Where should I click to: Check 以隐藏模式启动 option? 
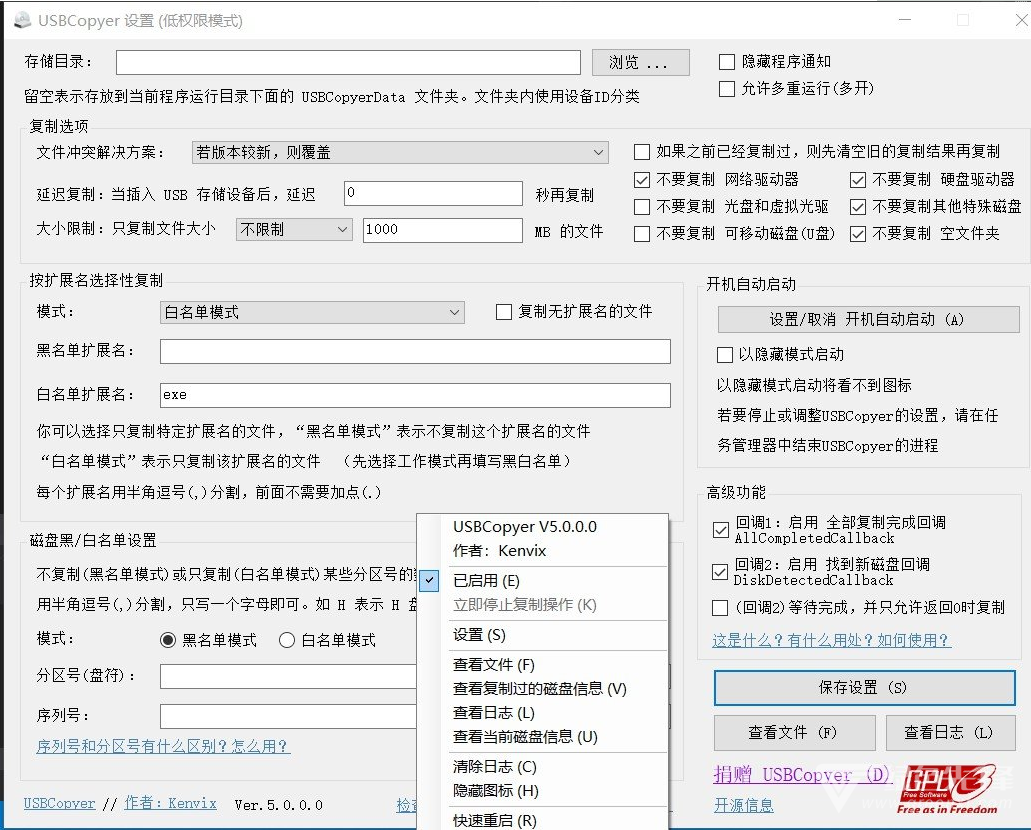(x=725, y=355)
